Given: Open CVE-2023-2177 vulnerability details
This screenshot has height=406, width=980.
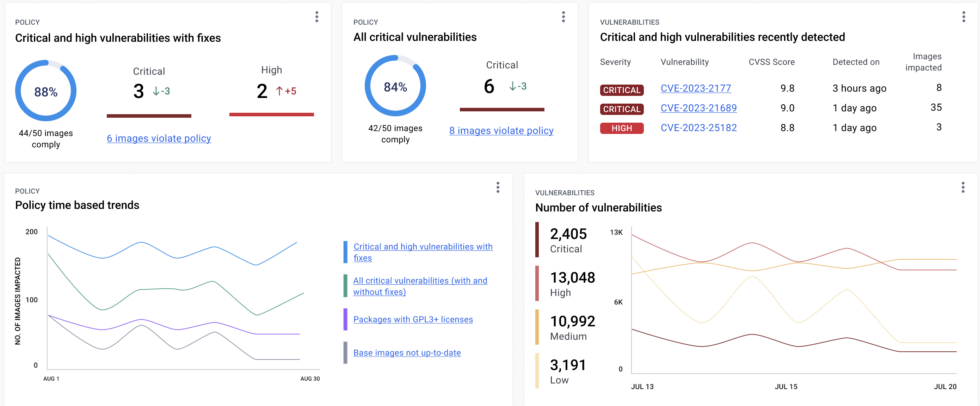Looking at the screenshot, I should [695, 88].
